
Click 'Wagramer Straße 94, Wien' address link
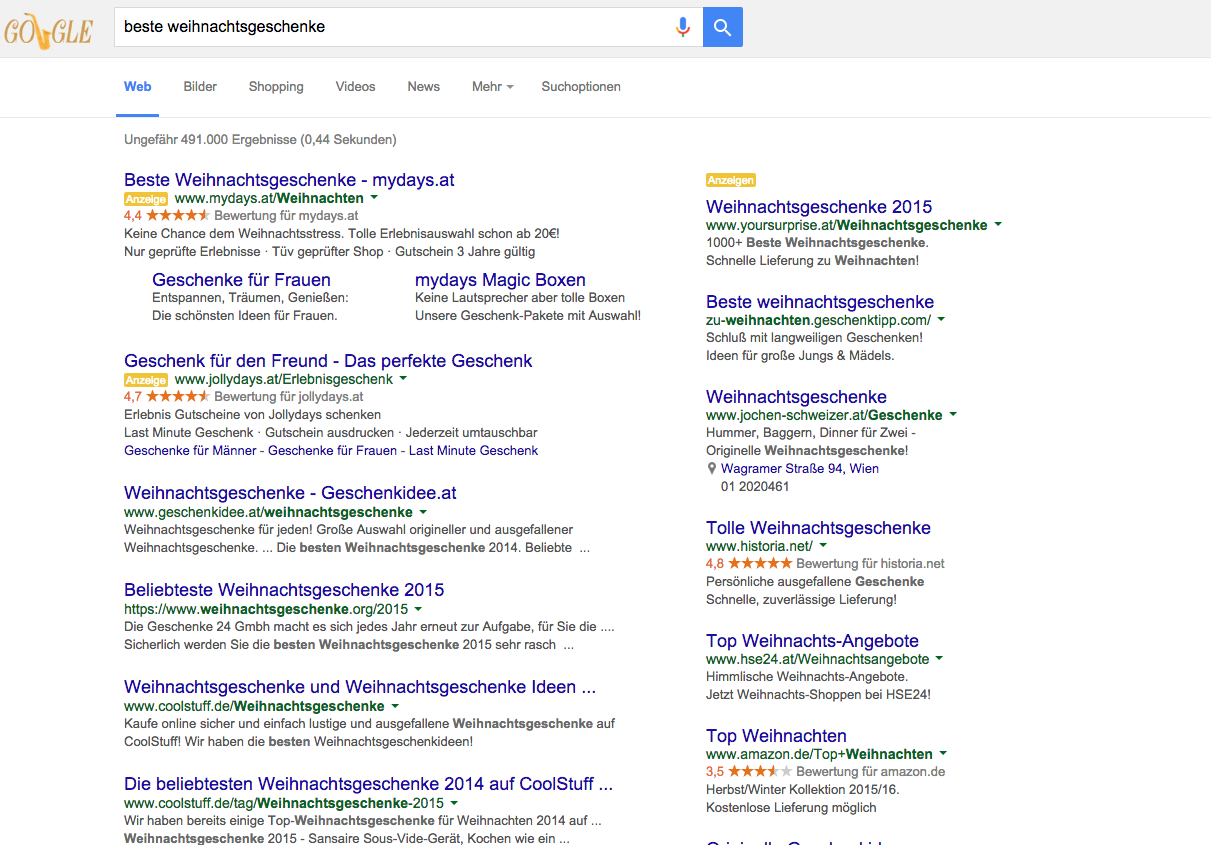800,469
